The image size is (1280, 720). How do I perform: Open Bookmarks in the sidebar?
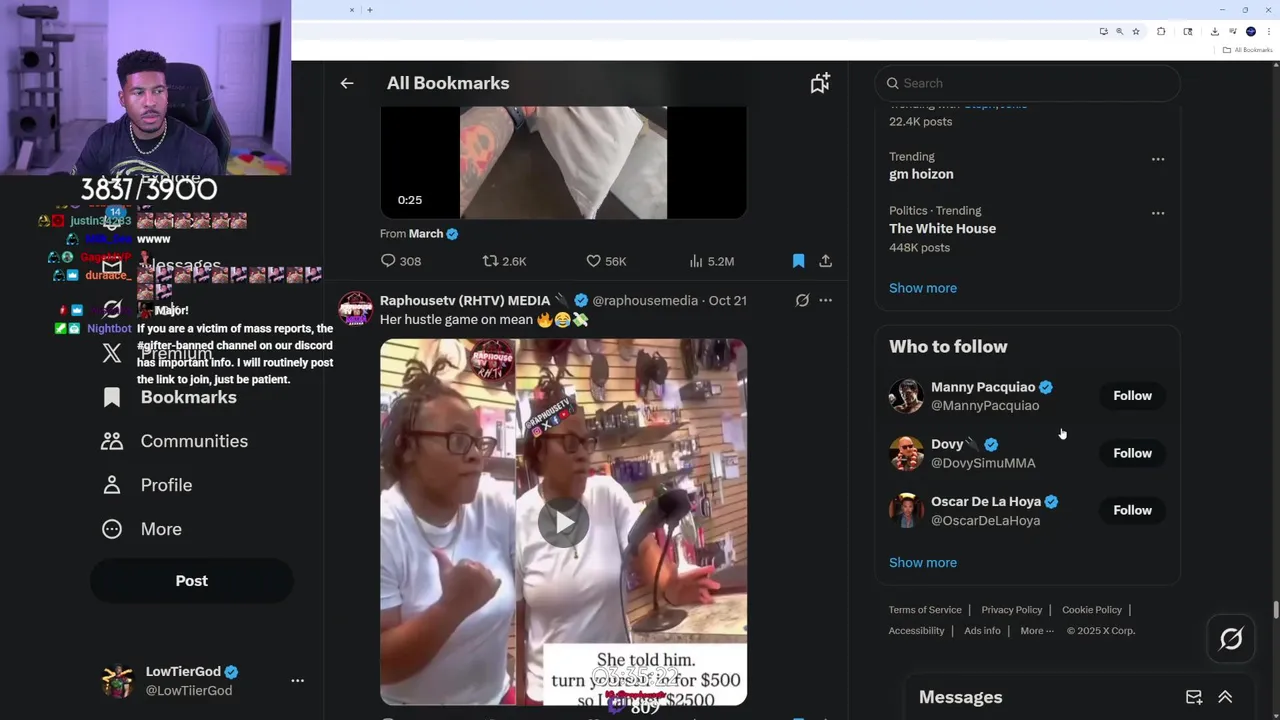pos(170,397)
